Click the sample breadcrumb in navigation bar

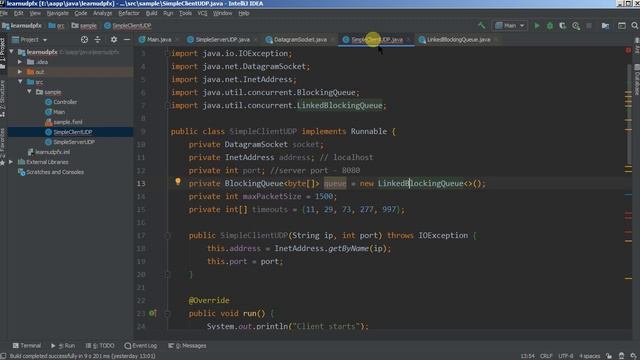84,25
